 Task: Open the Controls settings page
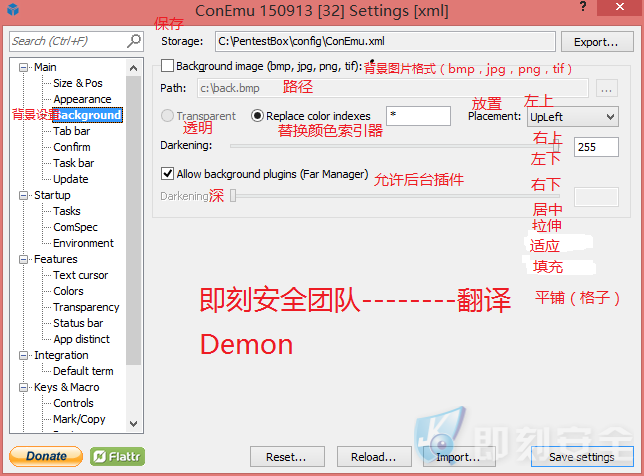[73, 403]
